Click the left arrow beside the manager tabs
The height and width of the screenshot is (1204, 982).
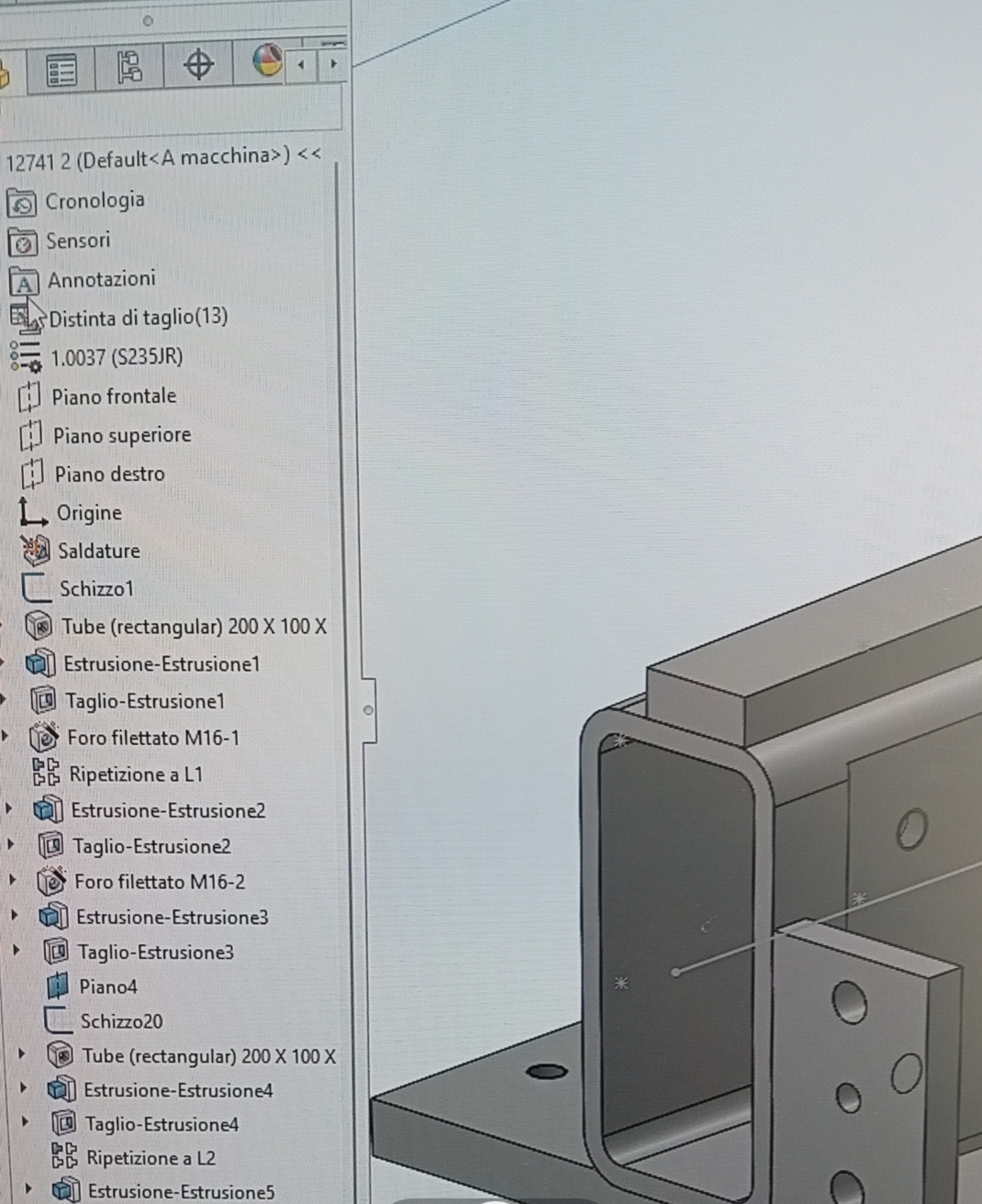[x=301, y=65]
